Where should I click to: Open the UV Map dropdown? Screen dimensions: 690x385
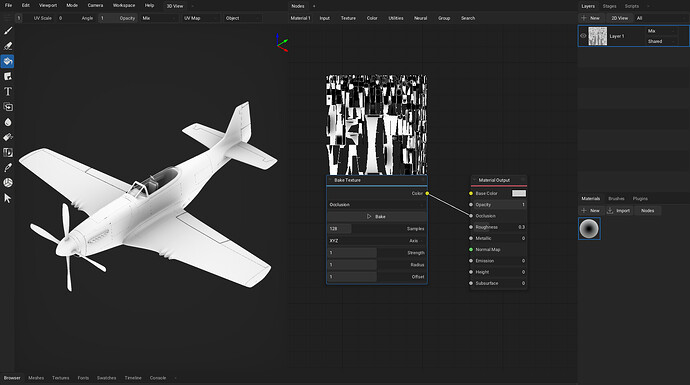pos(200,18)
